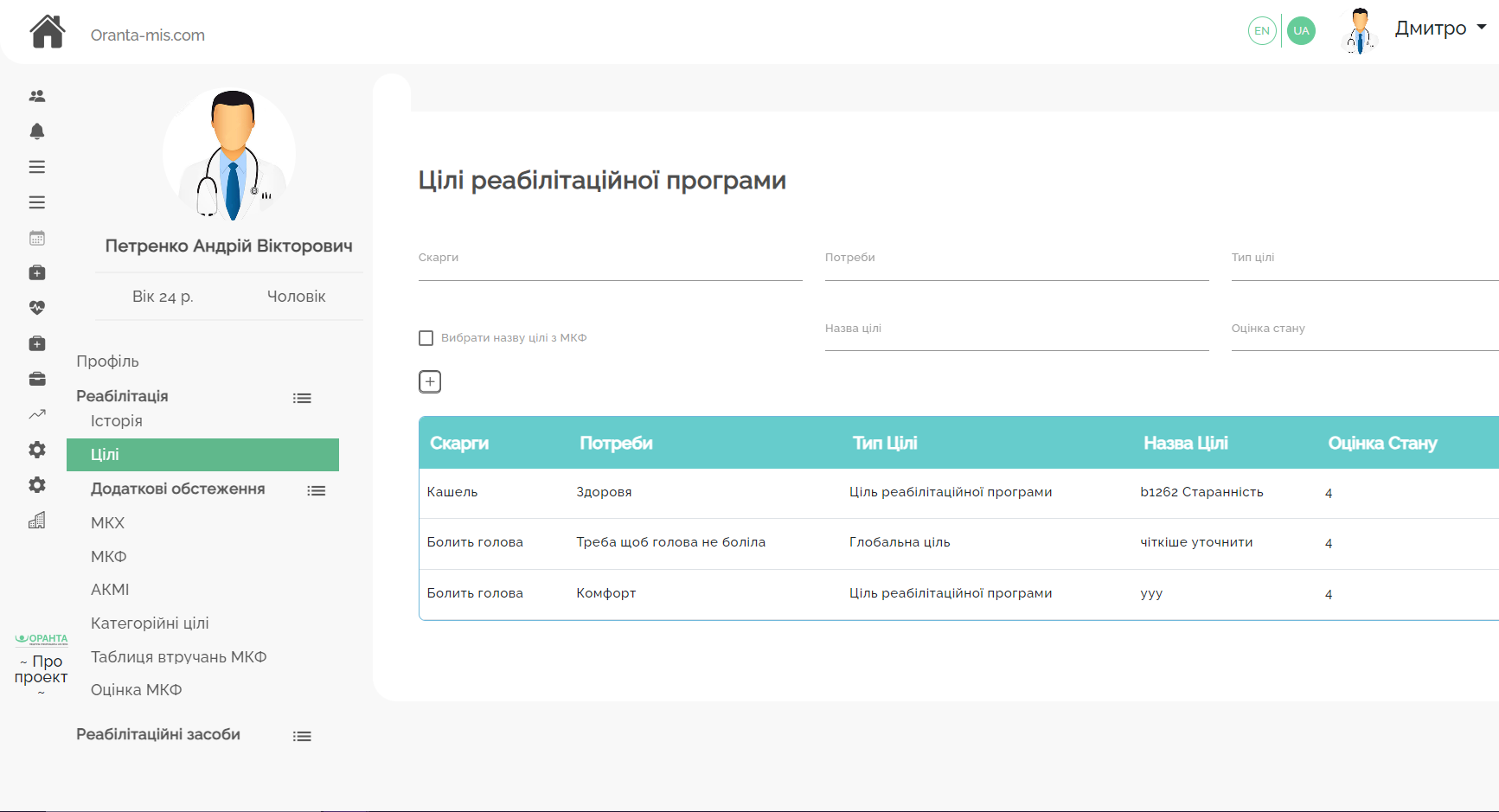Open the building statistics icon in sidebar

tap(37, 521)
